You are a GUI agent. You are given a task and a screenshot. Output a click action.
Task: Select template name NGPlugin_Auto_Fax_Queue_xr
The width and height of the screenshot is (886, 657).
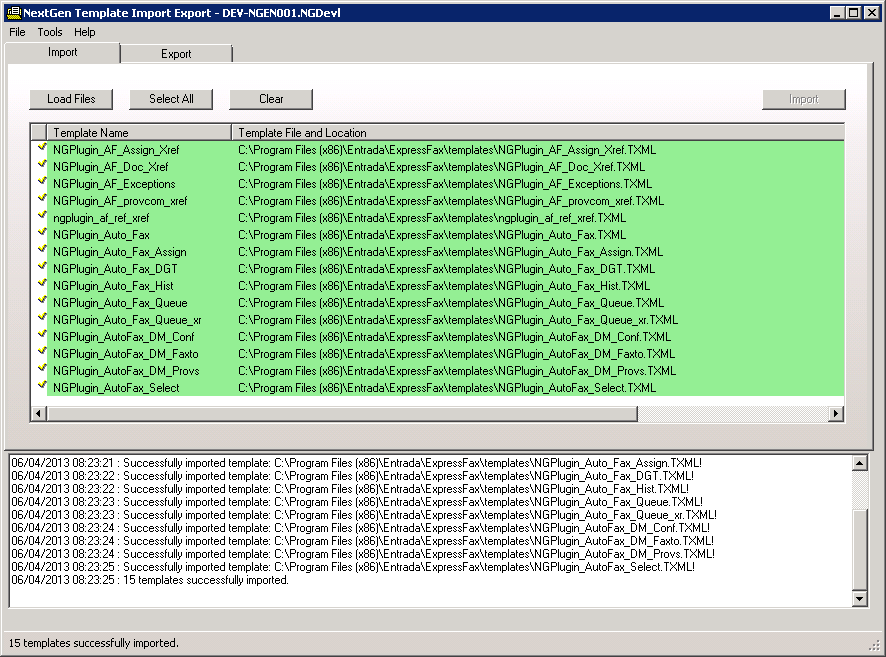coord(127,319)
